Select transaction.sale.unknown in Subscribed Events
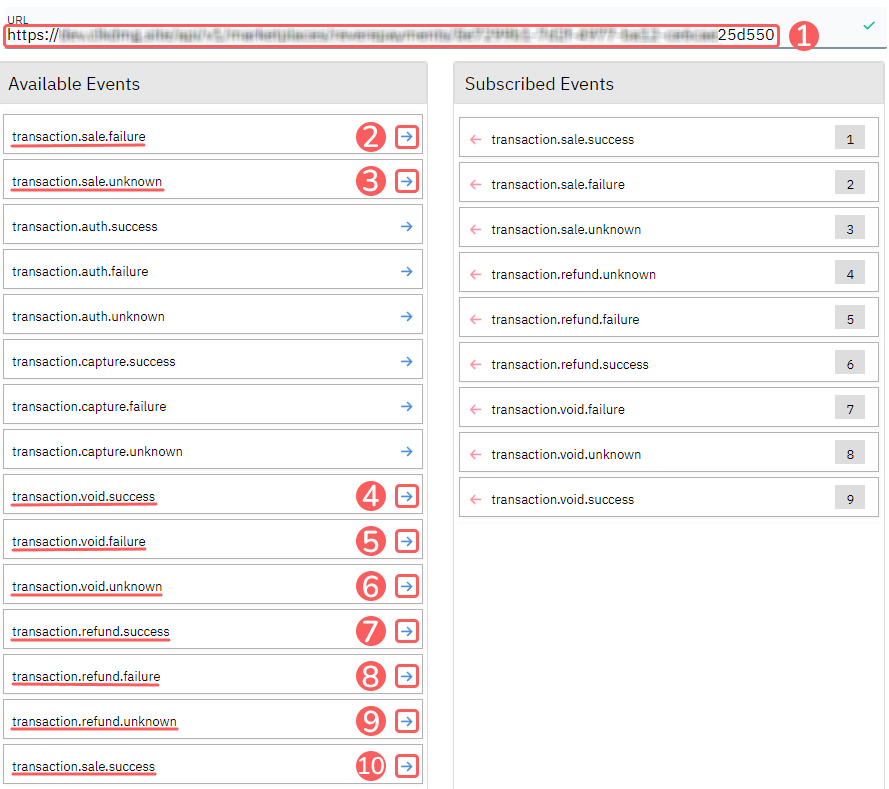This screenshot has width=889, height=789. (x=566, y=230)
